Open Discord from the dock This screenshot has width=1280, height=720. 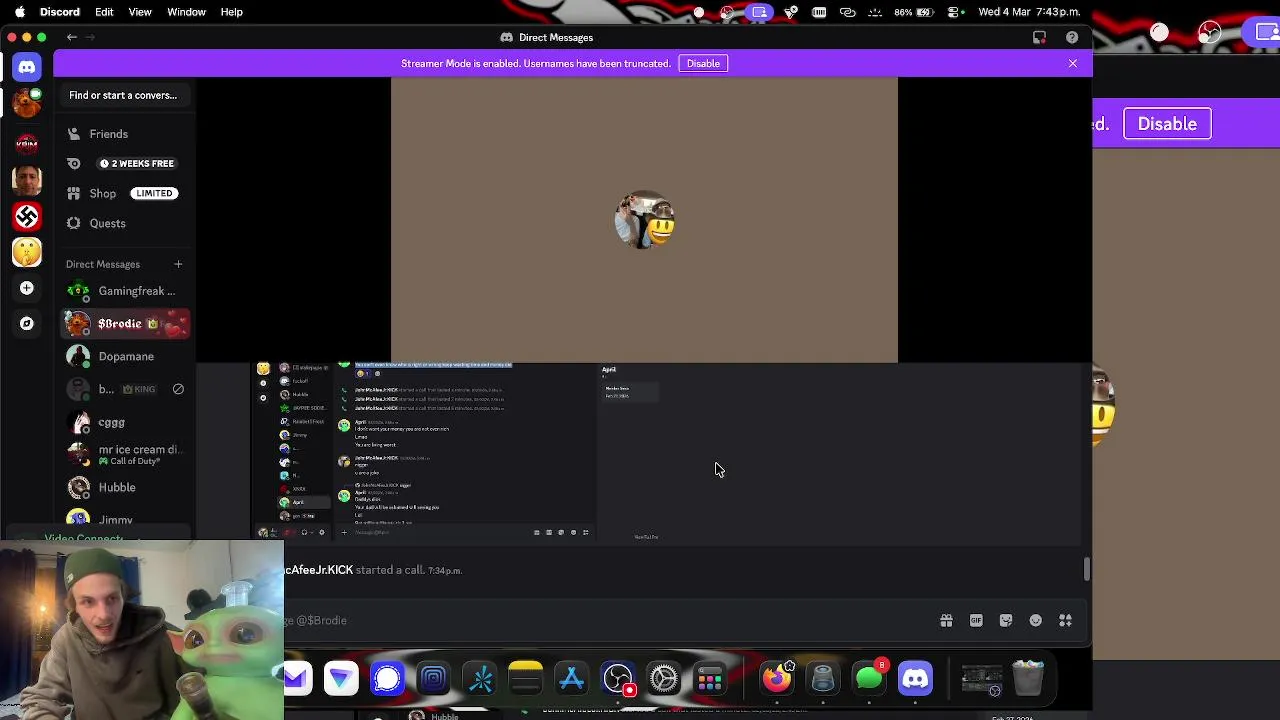pyautogui.click(x=915, y=679)
